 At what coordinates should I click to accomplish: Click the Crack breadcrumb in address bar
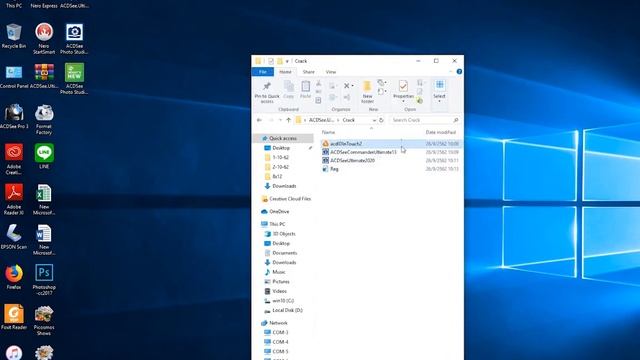(349, 120)
